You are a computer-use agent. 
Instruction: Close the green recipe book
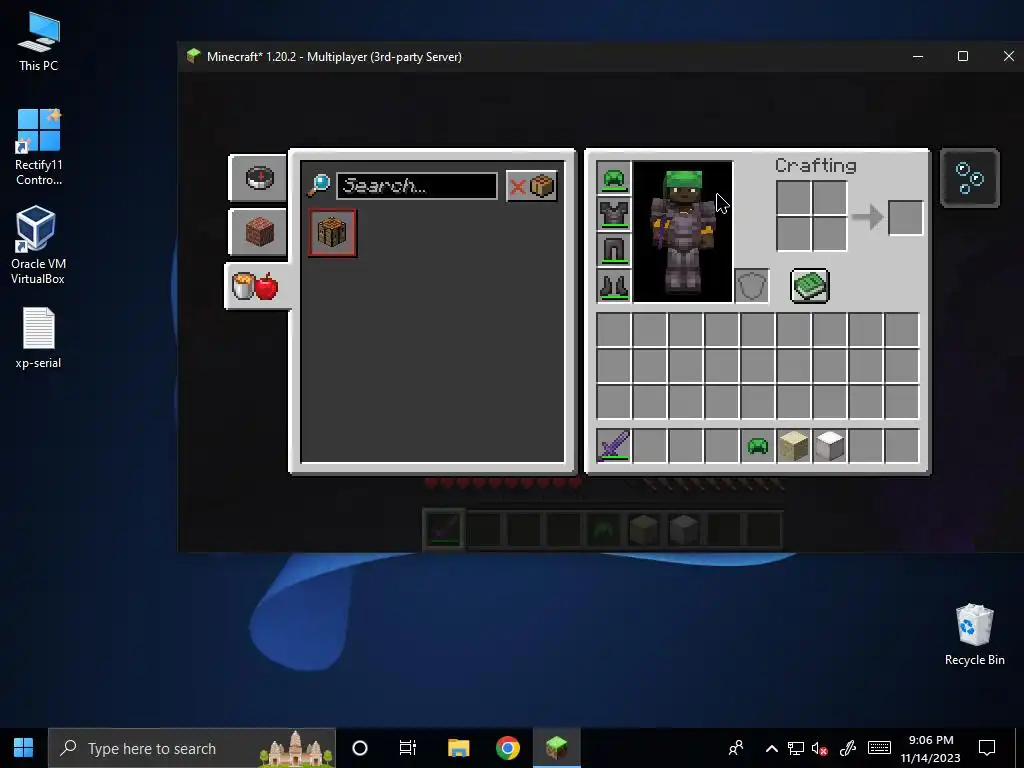[810, 286]
